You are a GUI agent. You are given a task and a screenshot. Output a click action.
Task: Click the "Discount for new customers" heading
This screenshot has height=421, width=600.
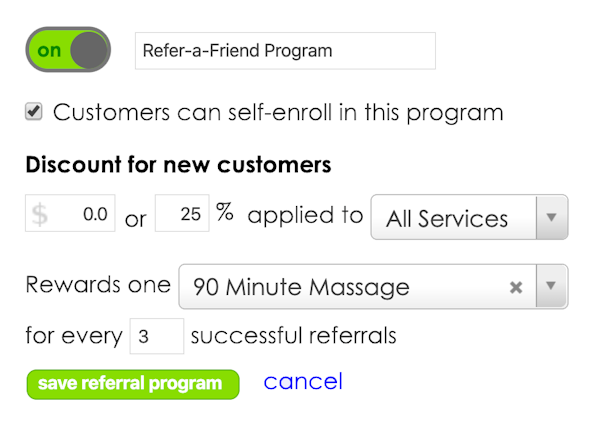[x=178, y=164]
